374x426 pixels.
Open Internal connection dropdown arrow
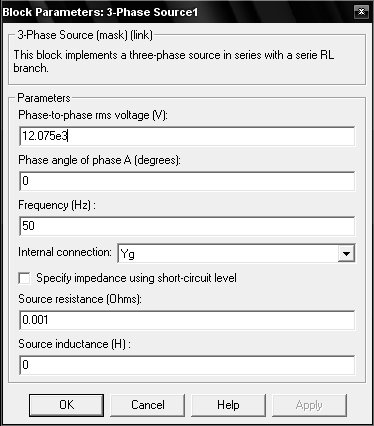346,254
